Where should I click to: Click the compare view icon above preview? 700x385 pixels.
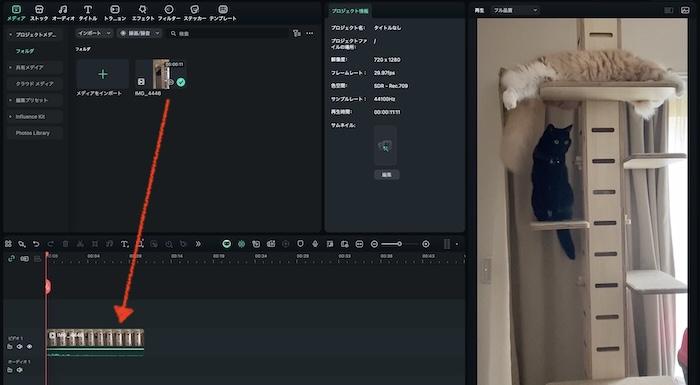click(669, 10)
